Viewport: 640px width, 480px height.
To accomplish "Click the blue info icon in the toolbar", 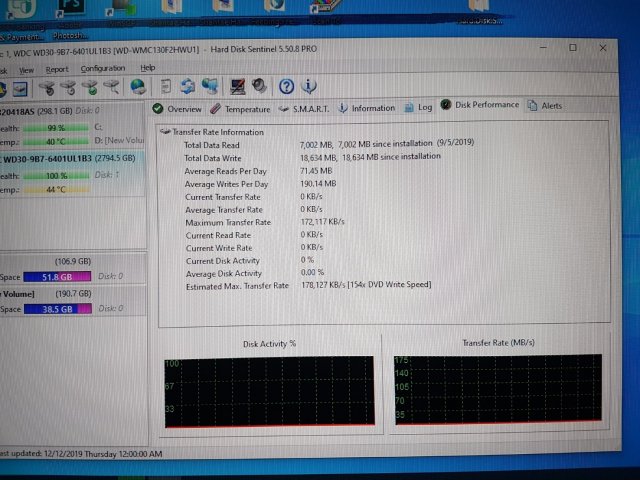I will [x=309, y=87].
